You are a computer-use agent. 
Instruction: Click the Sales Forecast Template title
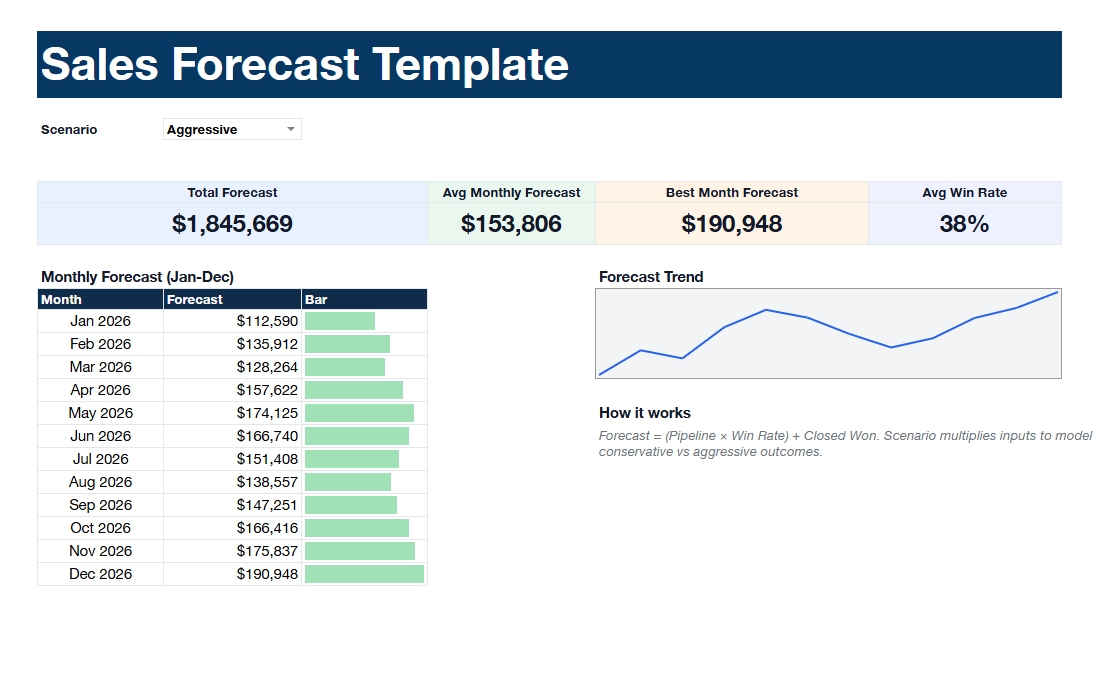[305, 65]
